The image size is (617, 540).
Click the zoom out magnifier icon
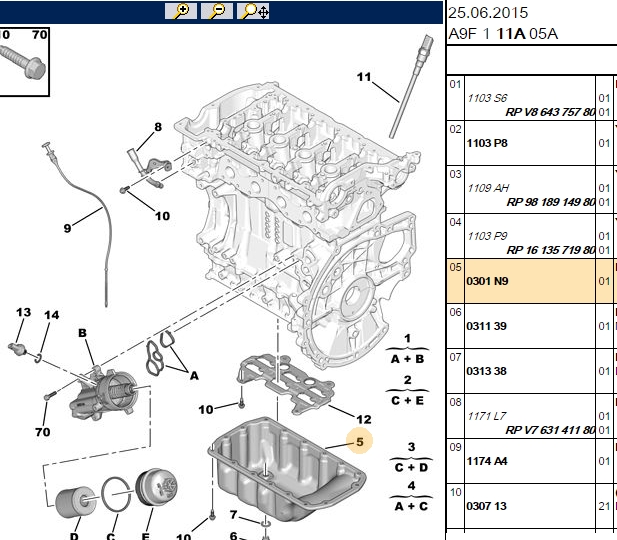[x=217, y=11]
